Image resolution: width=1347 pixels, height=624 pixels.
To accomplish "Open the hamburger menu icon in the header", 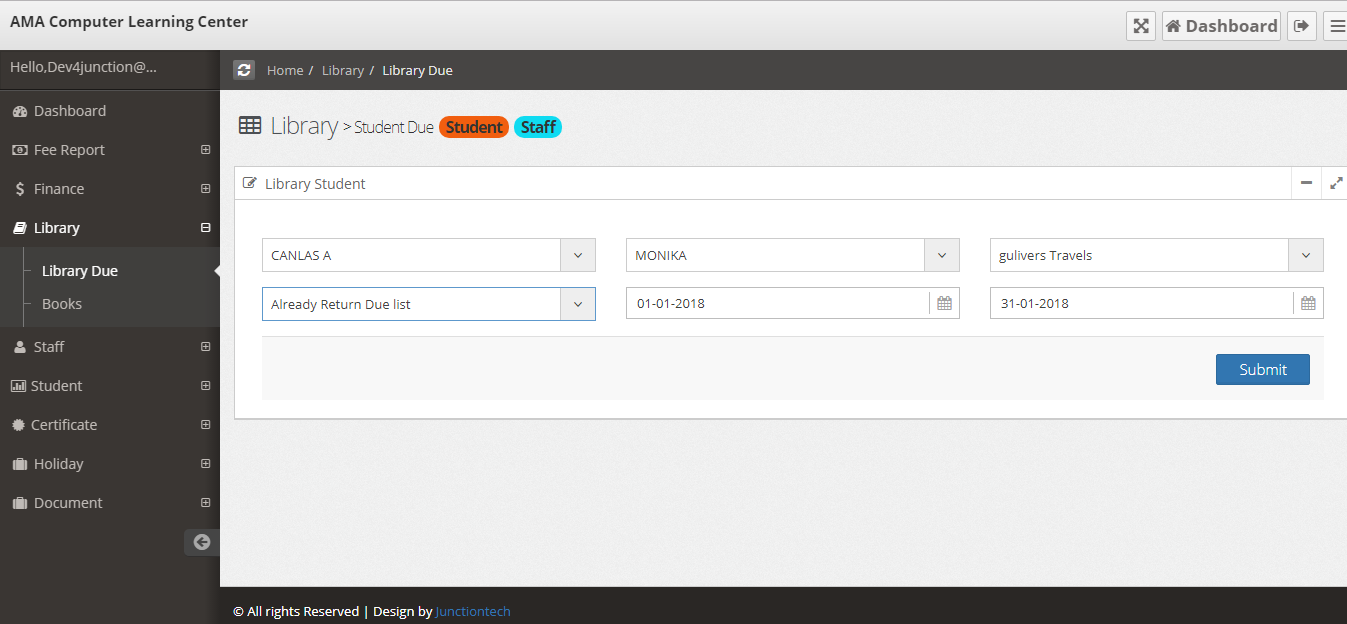I will [1336, 26].
